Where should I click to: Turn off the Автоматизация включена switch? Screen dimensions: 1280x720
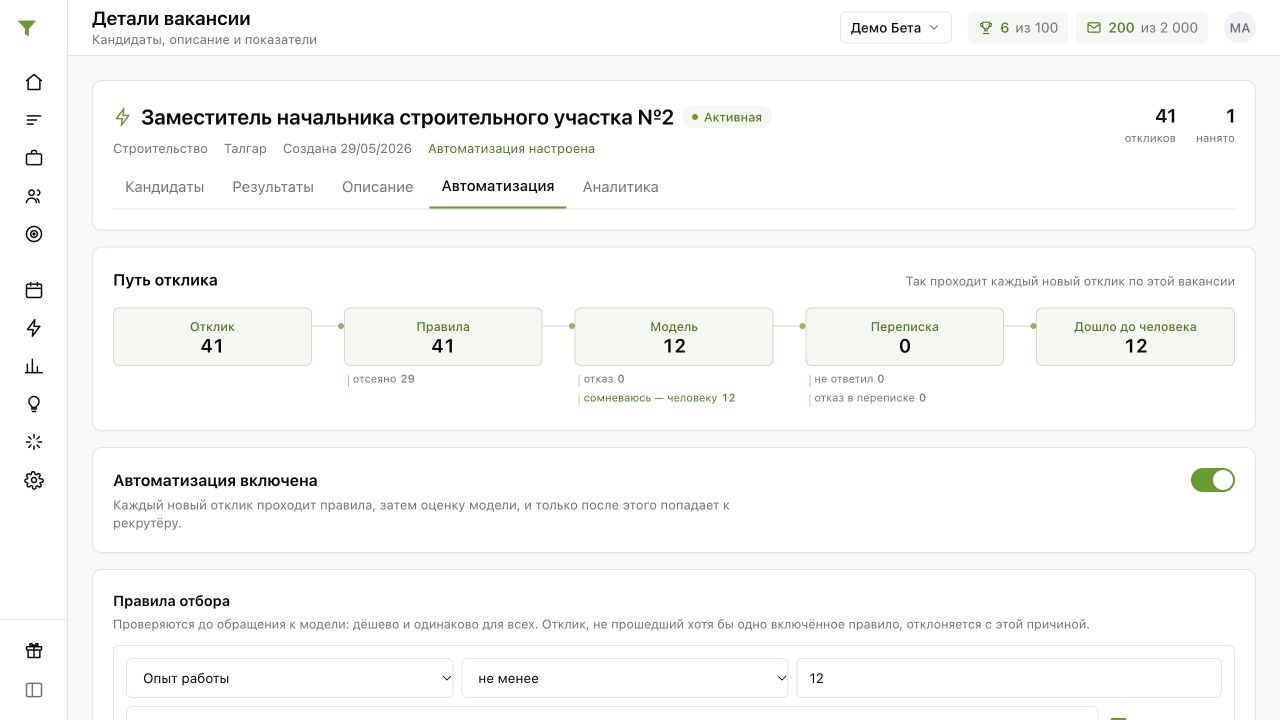(x=1213, y=480)
